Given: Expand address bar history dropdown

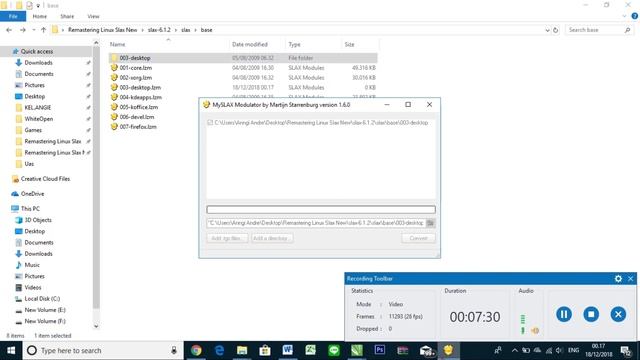Looking at the screenshot, I should pos(547,30).
